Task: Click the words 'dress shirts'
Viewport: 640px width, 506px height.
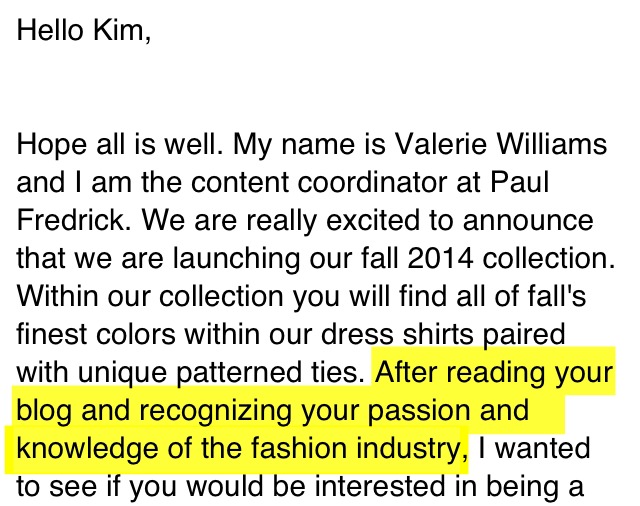Action: pyautogui.click(x=397, y=334)
